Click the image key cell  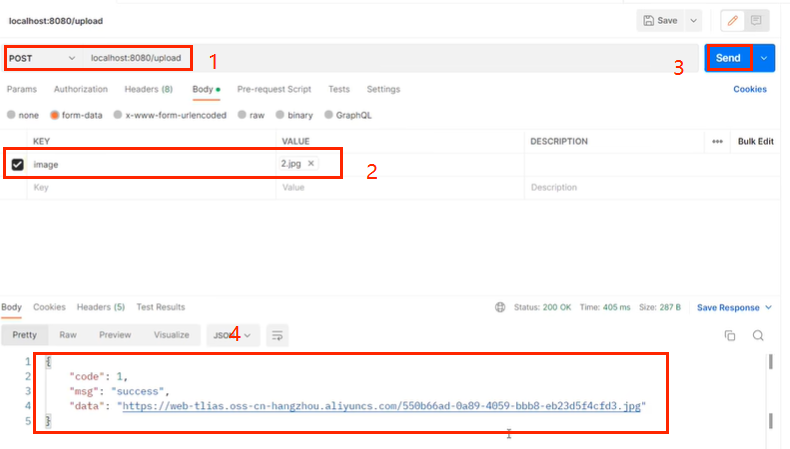pos(151,164)
